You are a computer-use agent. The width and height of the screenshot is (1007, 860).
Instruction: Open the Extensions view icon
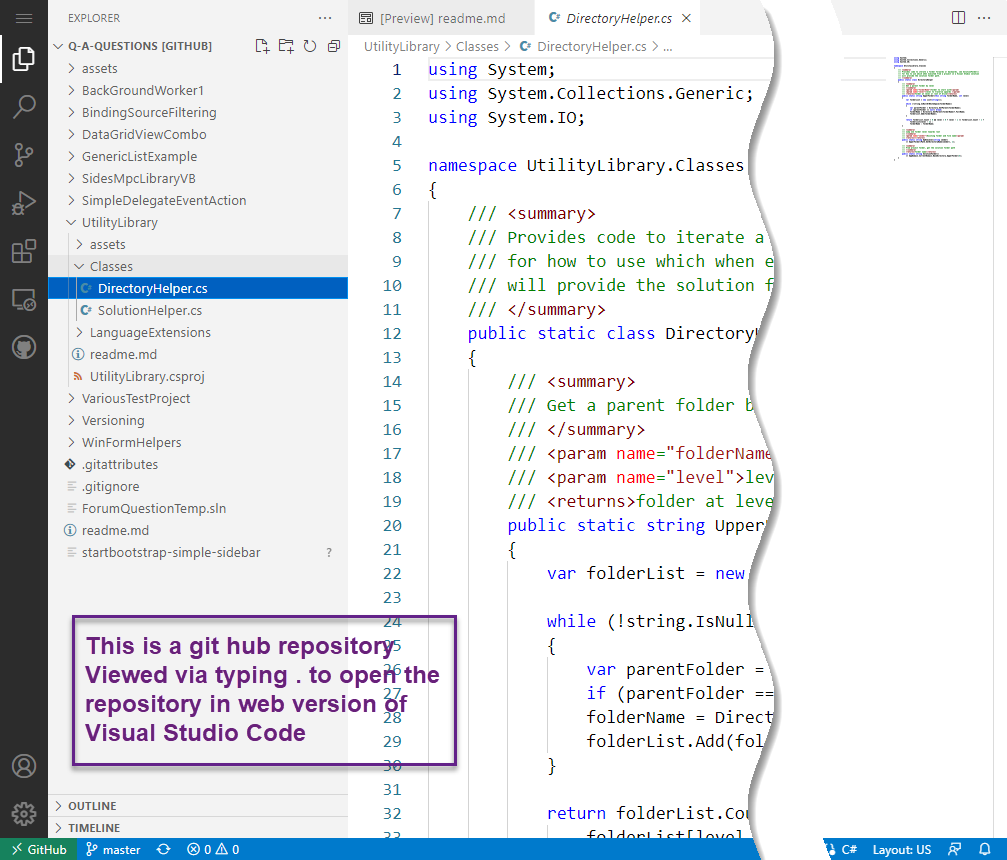(x=24, y=251)
